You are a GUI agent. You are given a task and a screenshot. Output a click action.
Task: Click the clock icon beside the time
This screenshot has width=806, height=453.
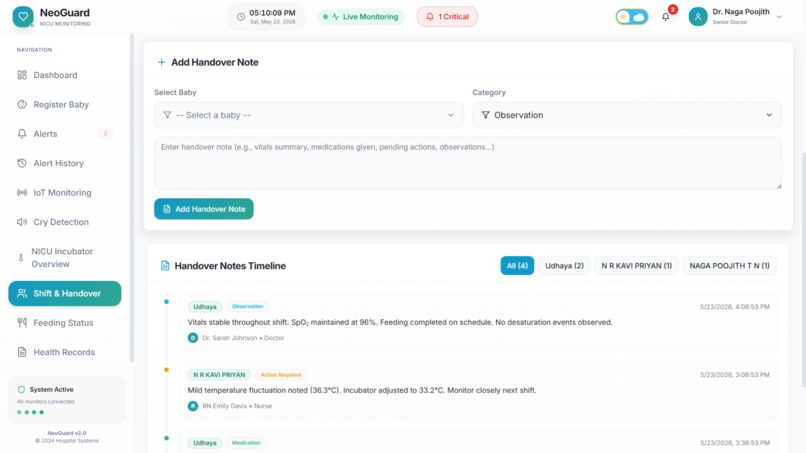pyautogui.click(x=241, y=17)
